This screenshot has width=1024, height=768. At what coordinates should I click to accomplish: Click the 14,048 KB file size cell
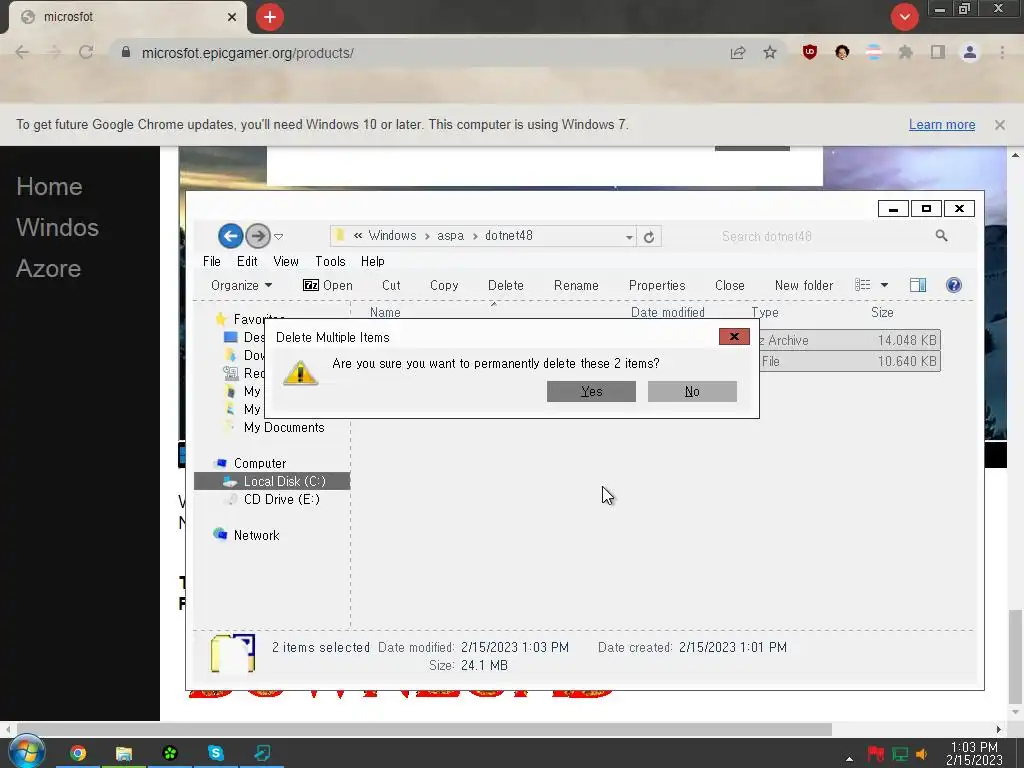(x=907, y=340)
